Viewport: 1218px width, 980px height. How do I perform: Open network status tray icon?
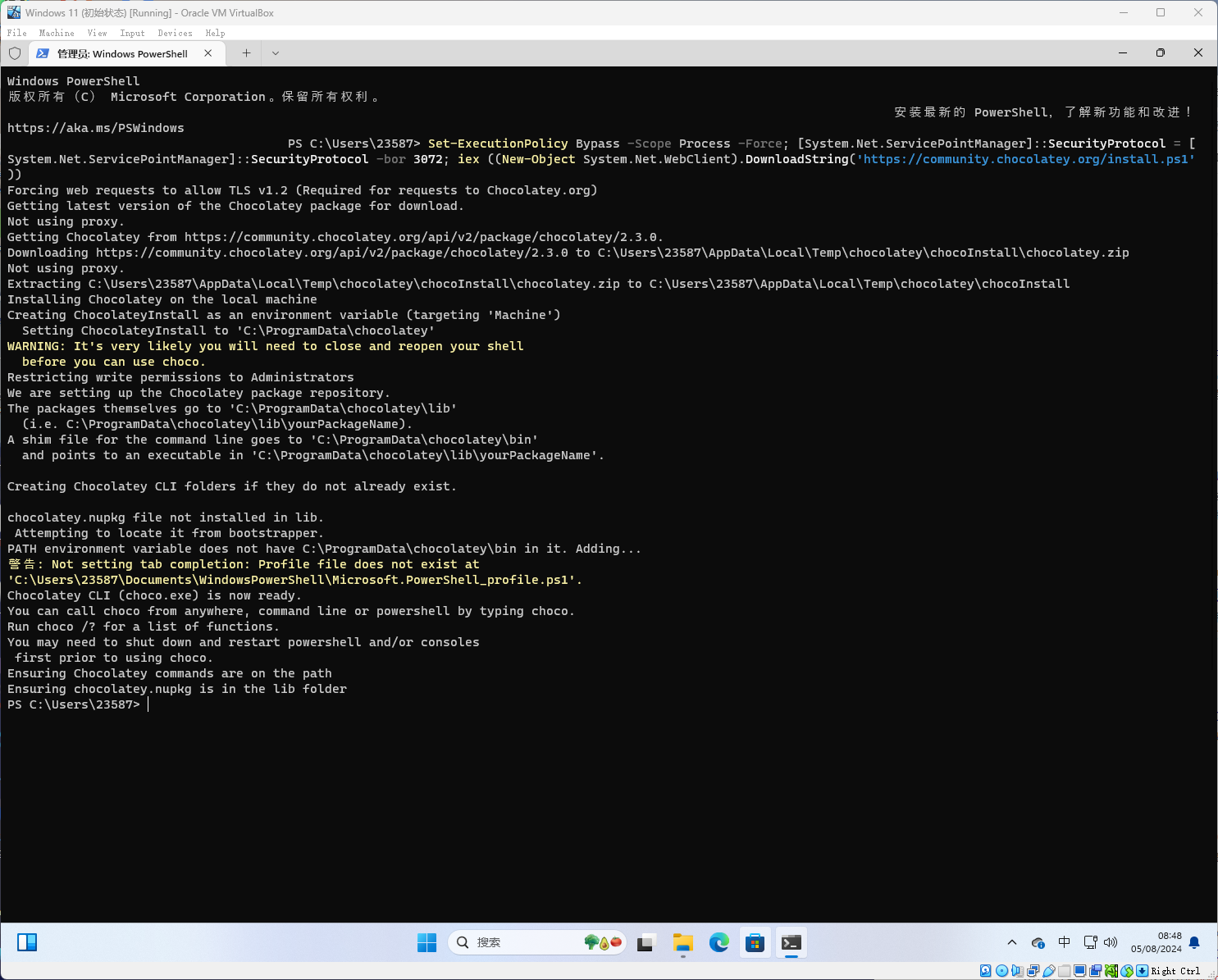(1090, 942)
